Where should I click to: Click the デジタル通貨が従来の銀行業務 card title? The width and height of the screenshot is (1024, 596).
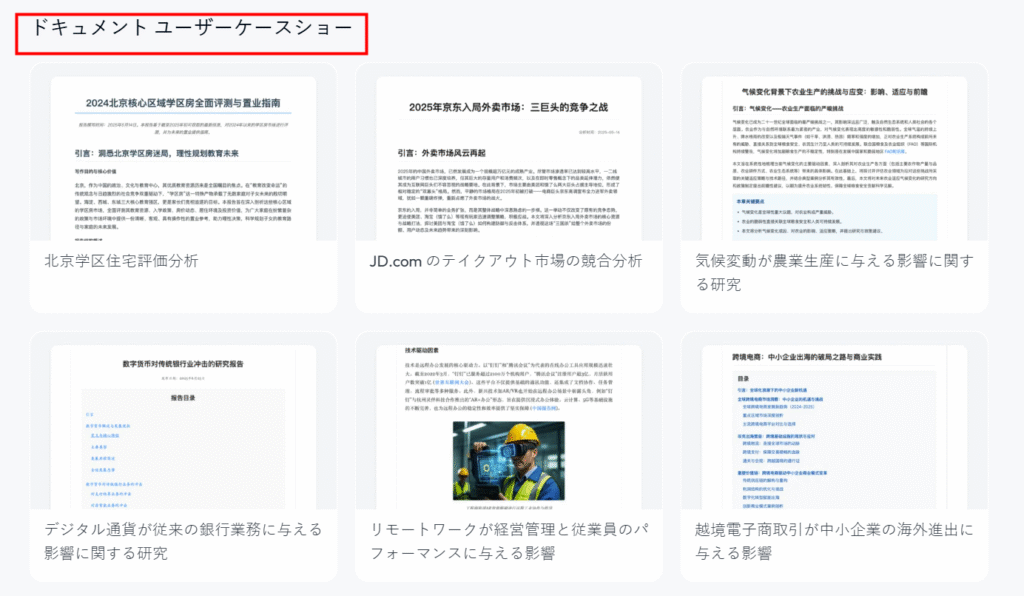pos(183,540)
